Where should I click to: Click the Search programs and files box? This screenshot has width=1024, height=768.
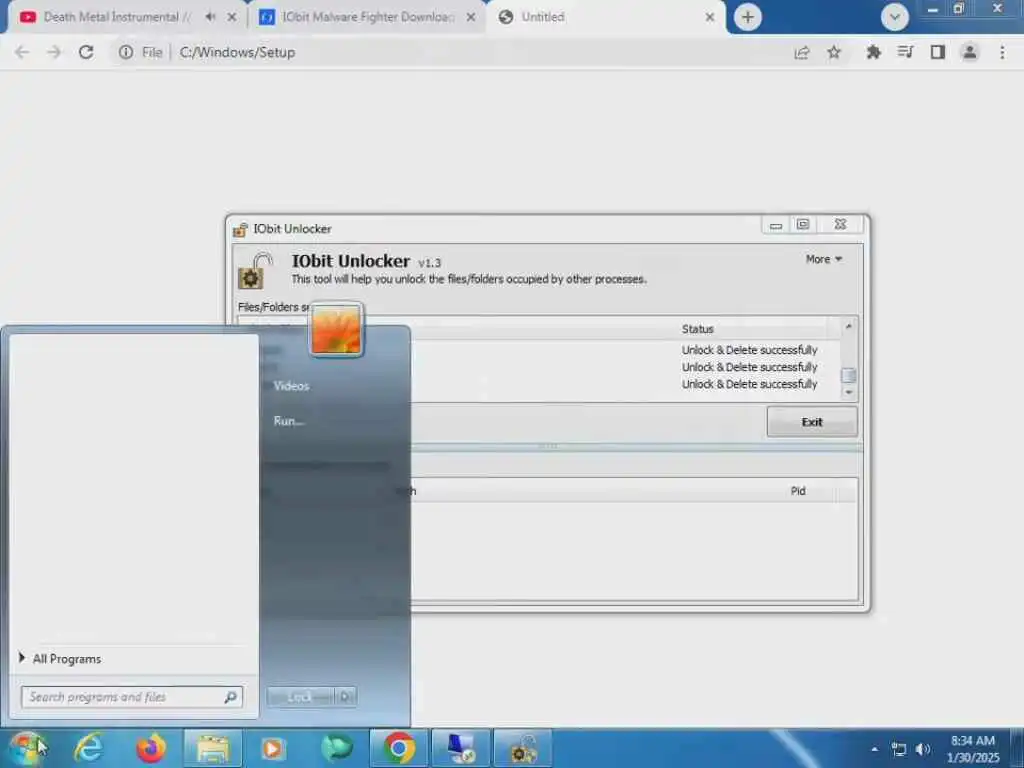tap(132, 697)
